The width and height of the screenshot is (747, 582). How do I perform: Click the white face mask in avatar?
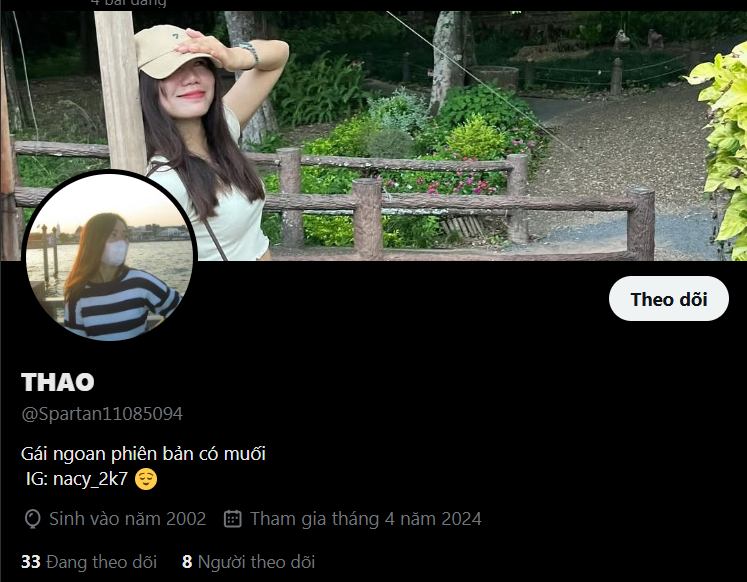(x=115, y=252)
